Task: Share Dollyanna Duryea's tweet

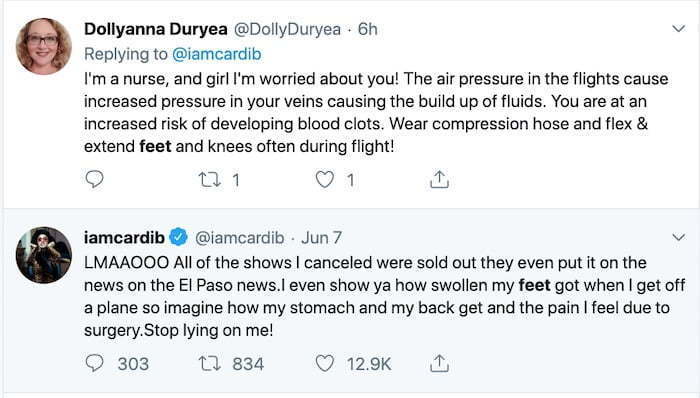Action: point(439,179)
